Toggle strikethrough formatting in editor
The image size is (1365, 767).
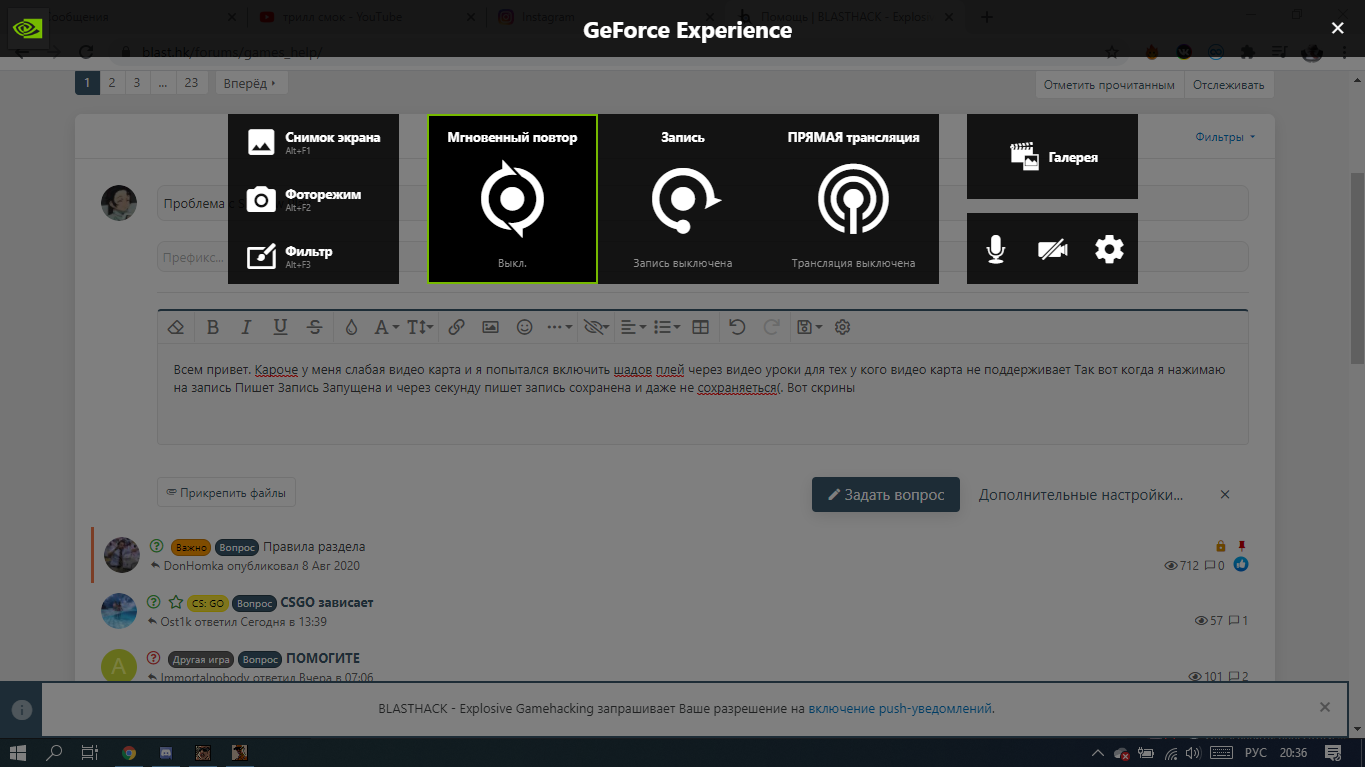[314, 327]
